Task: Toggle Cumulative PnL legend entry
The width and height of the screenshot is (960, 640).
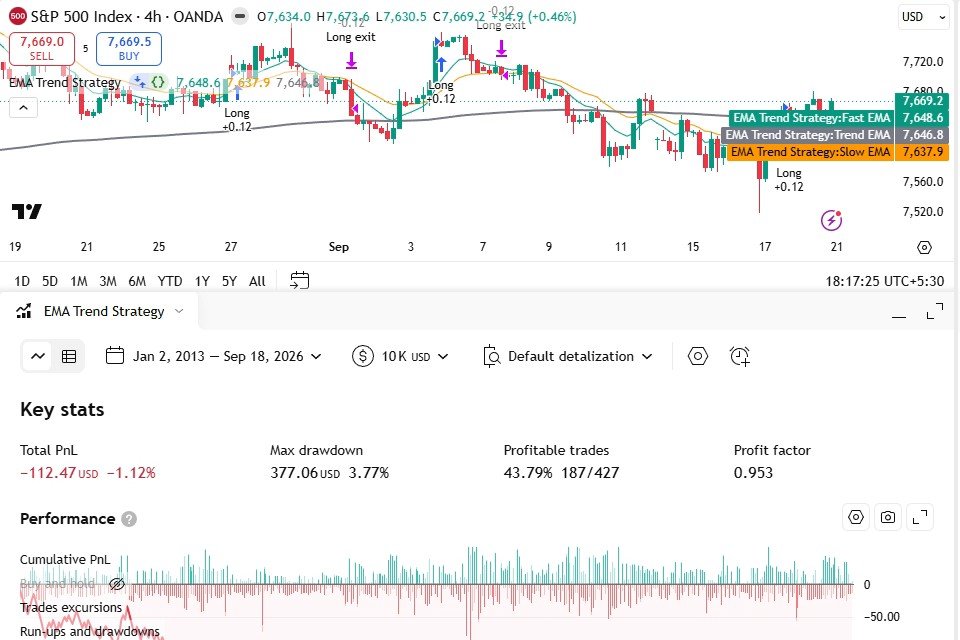Action: (65, 559)
